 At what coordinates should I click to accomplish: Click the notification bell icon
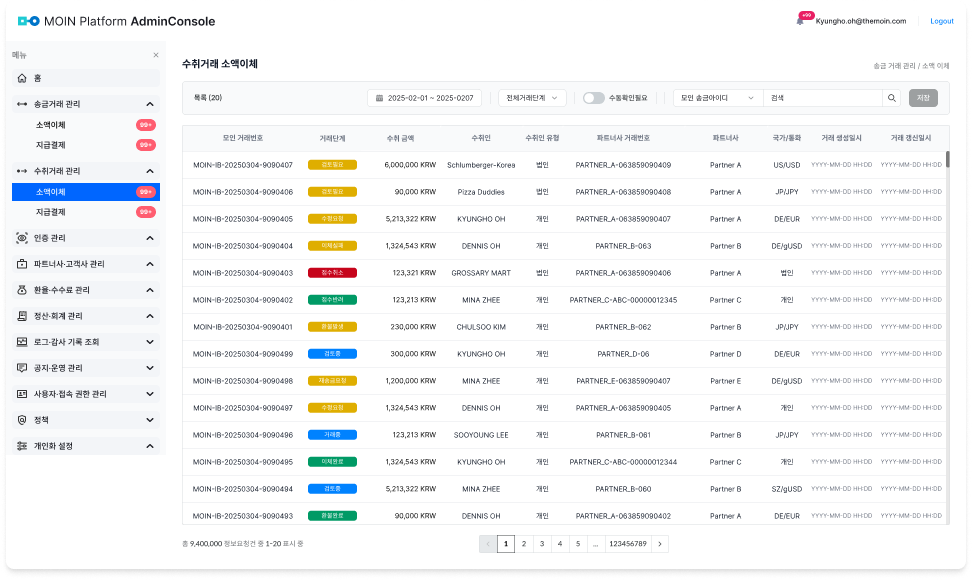801,21
